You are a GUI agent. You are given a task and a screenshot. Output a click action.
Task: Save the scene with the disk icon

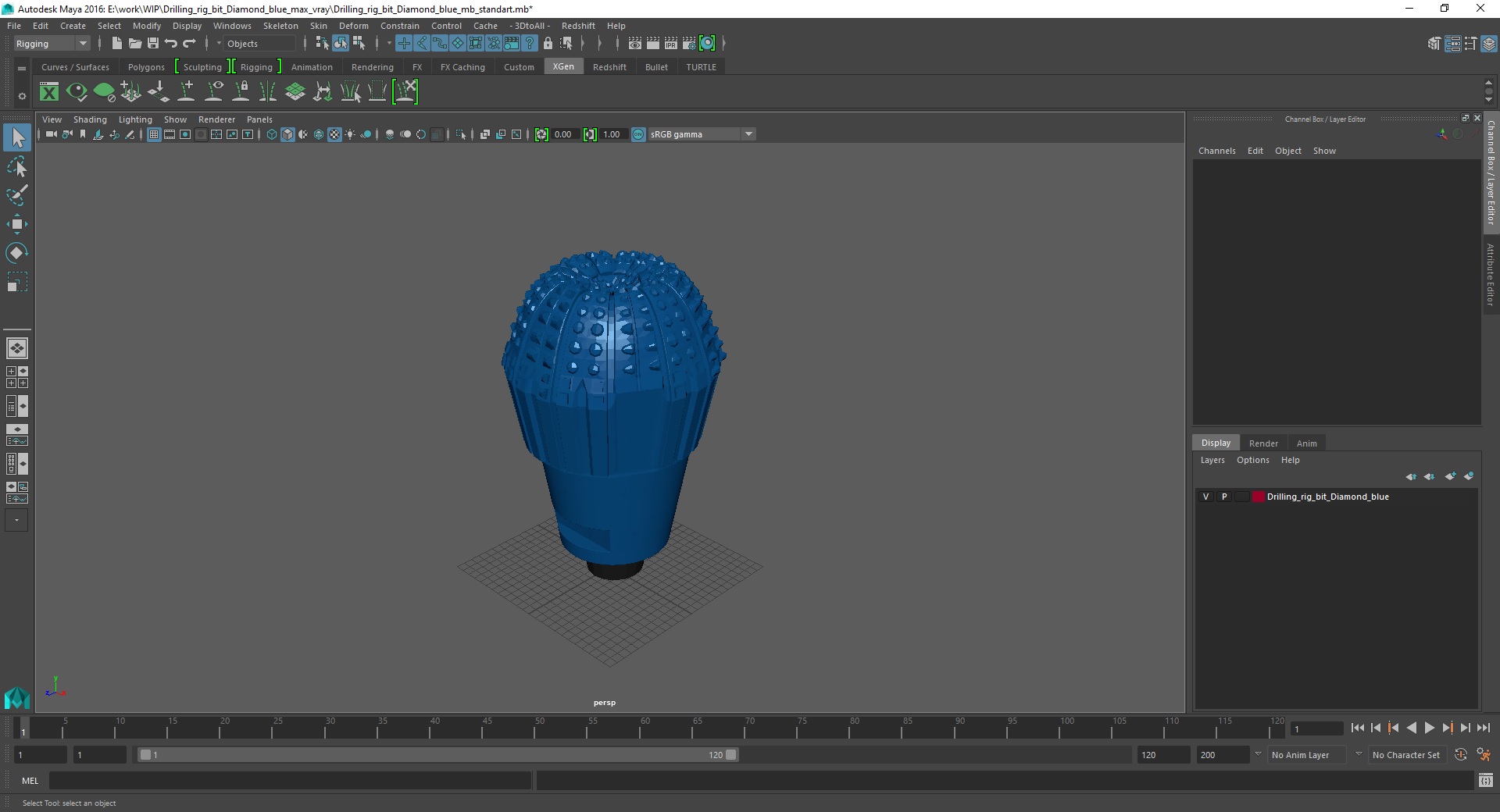coord(153,44)
